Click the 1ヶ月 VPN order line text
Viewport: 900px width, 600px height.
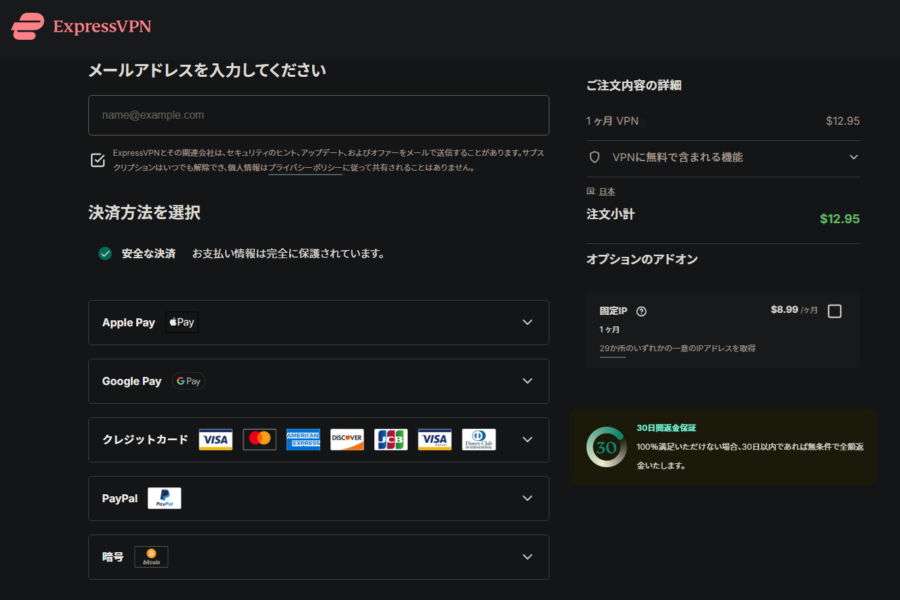tap(612, 121)
